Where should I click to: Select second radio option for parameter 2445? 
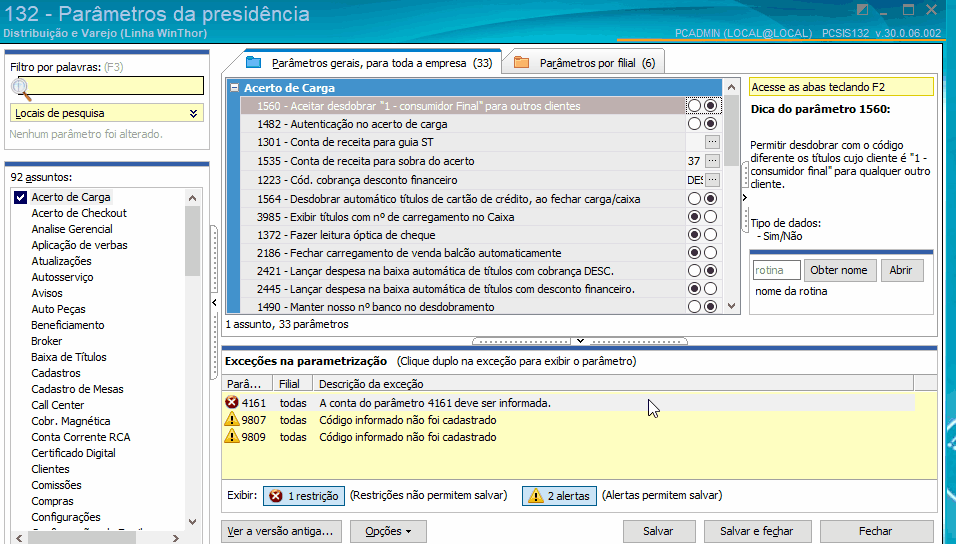point(710,288)
